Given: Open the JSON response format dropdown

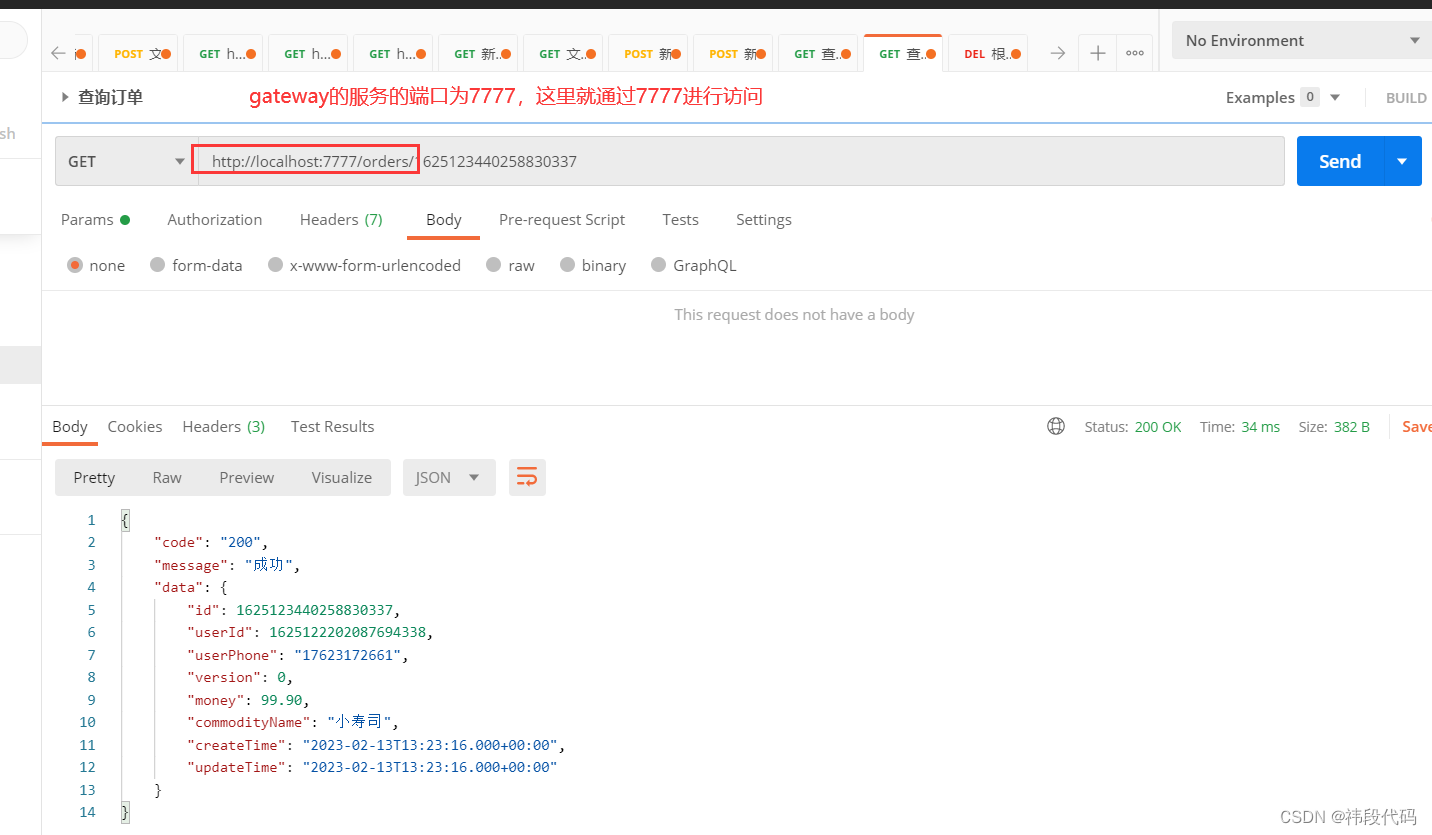Looking at the screenshot, I should tap(448, 477).
